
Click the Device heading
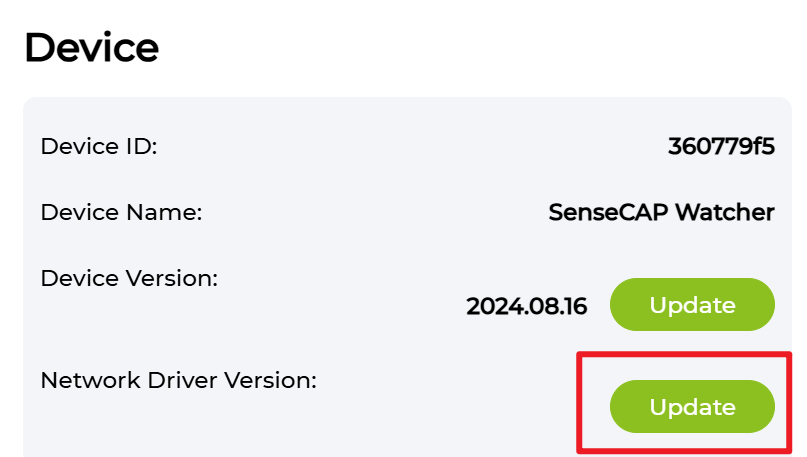pos(91,47)
